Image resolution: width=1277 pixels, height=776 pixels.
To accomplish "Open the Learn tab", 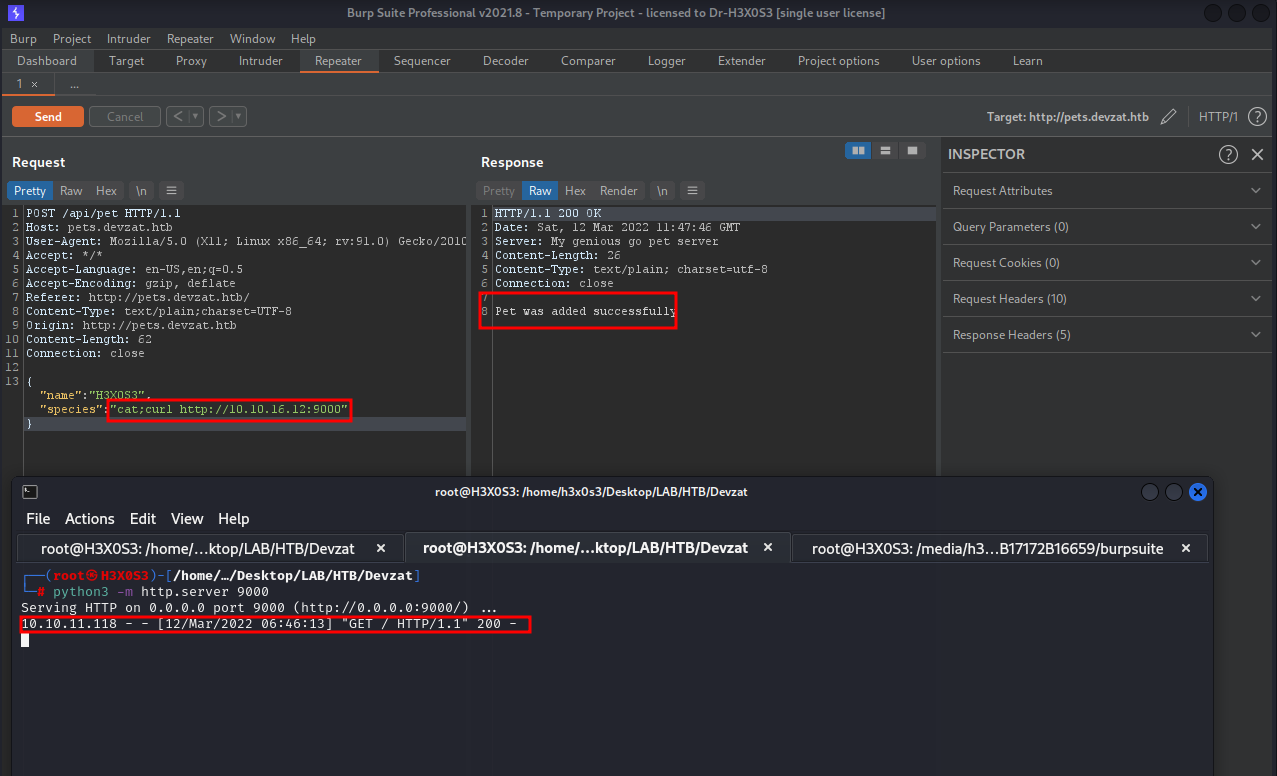I will tap(1027, 61).
